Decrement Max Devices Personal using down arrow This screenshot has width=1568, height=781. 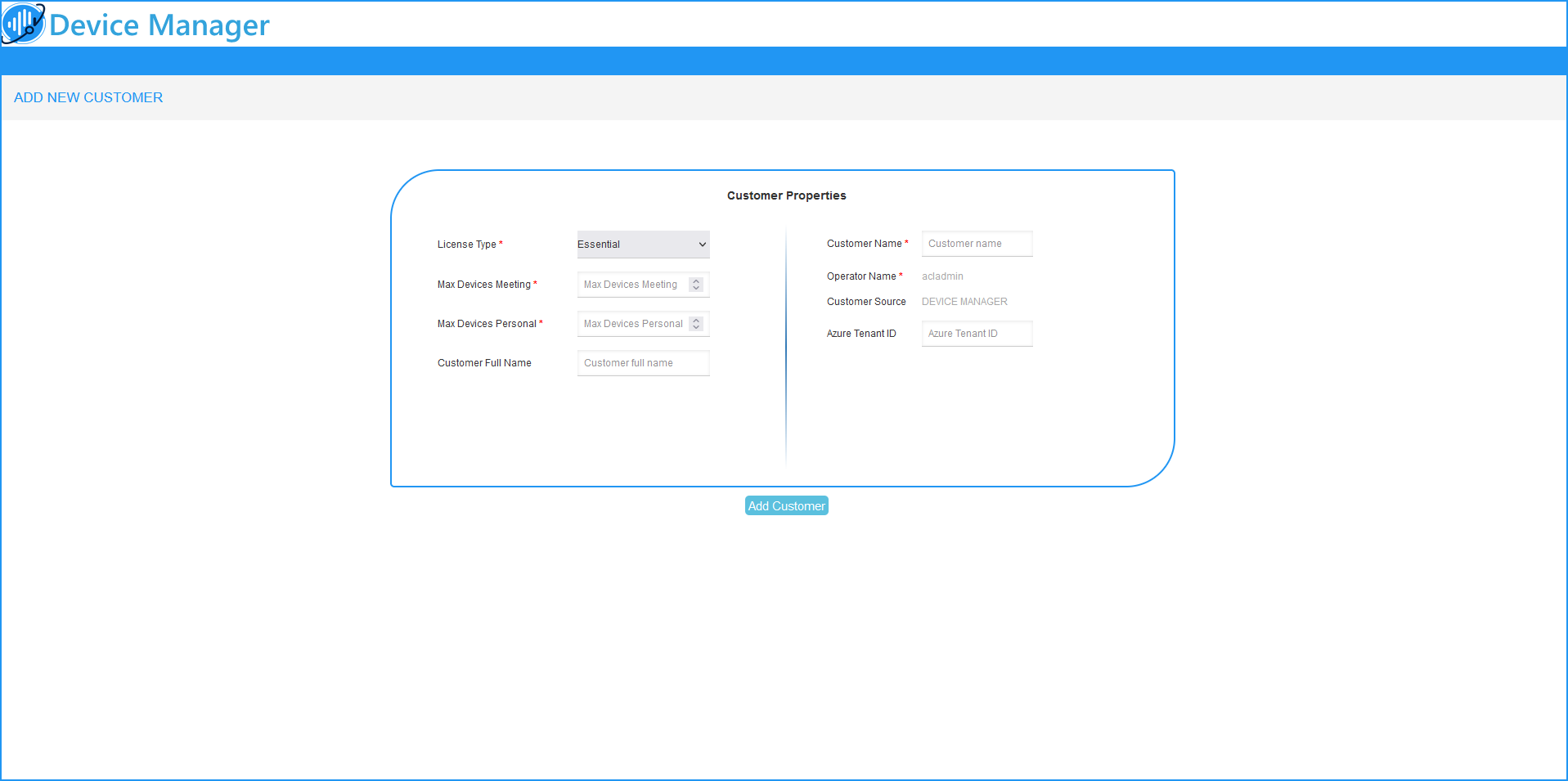click(696, 327)
